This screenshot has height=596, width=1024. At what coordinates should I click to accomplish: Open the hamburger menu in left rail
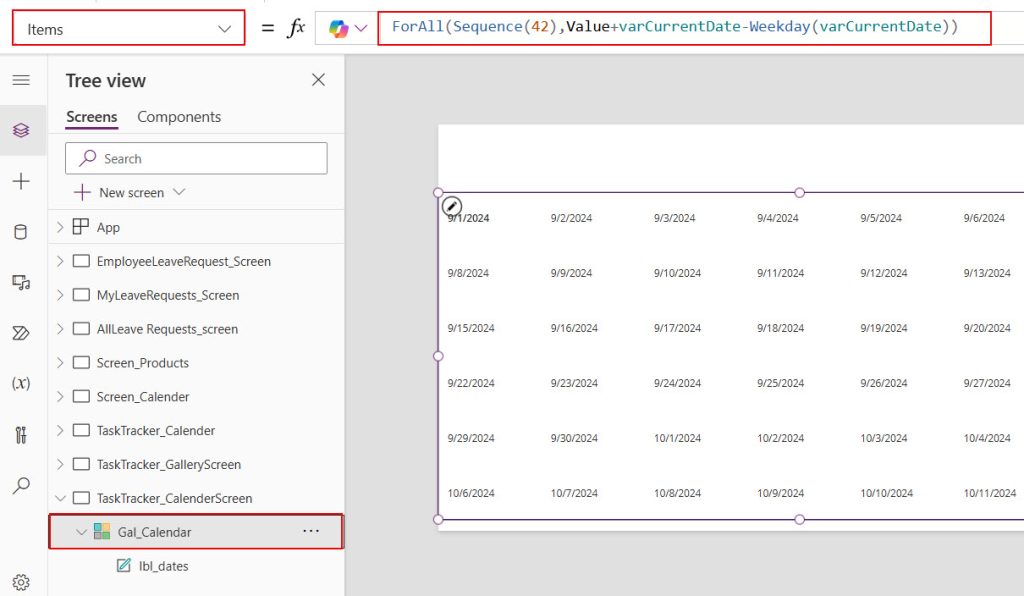[x=21, y=80]
